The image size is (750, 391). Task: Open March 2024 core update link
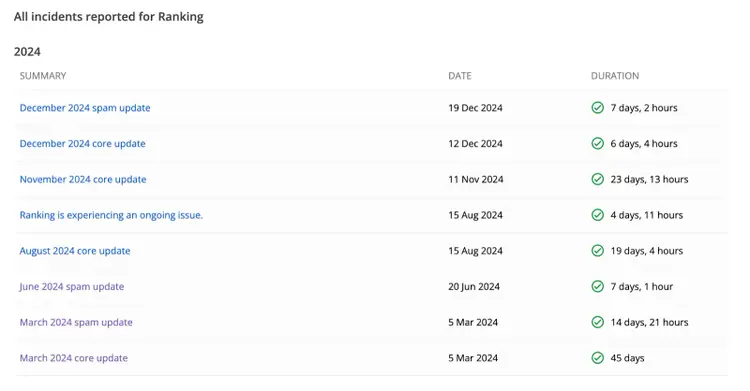pyautogui.click(x=74, y=358)
